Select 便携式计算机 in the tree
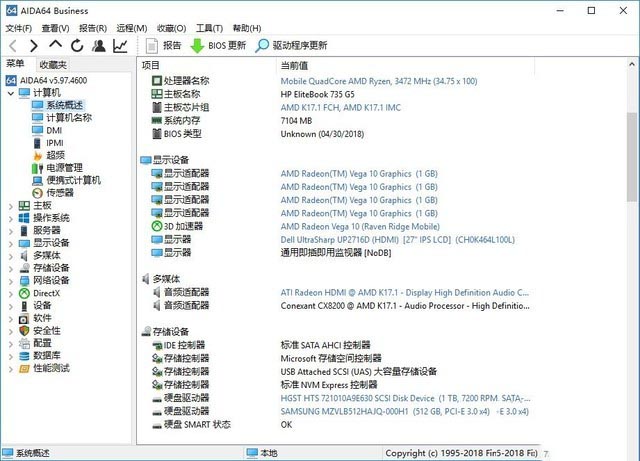The width and height of the screenshot is (640, 461). [67, 180]
